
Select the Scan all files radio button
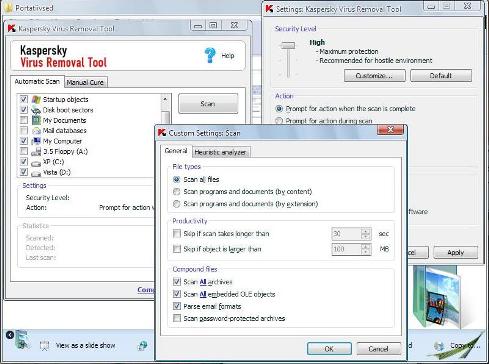click(x=177, y=179)
